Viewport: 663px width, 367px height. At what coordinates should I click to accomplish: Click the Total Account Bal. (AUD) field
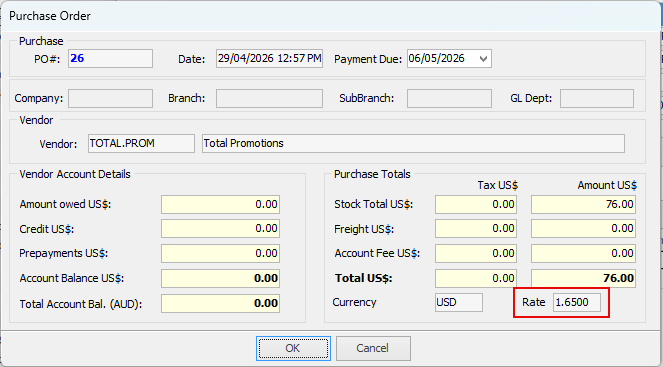click(x=220, y=304)
